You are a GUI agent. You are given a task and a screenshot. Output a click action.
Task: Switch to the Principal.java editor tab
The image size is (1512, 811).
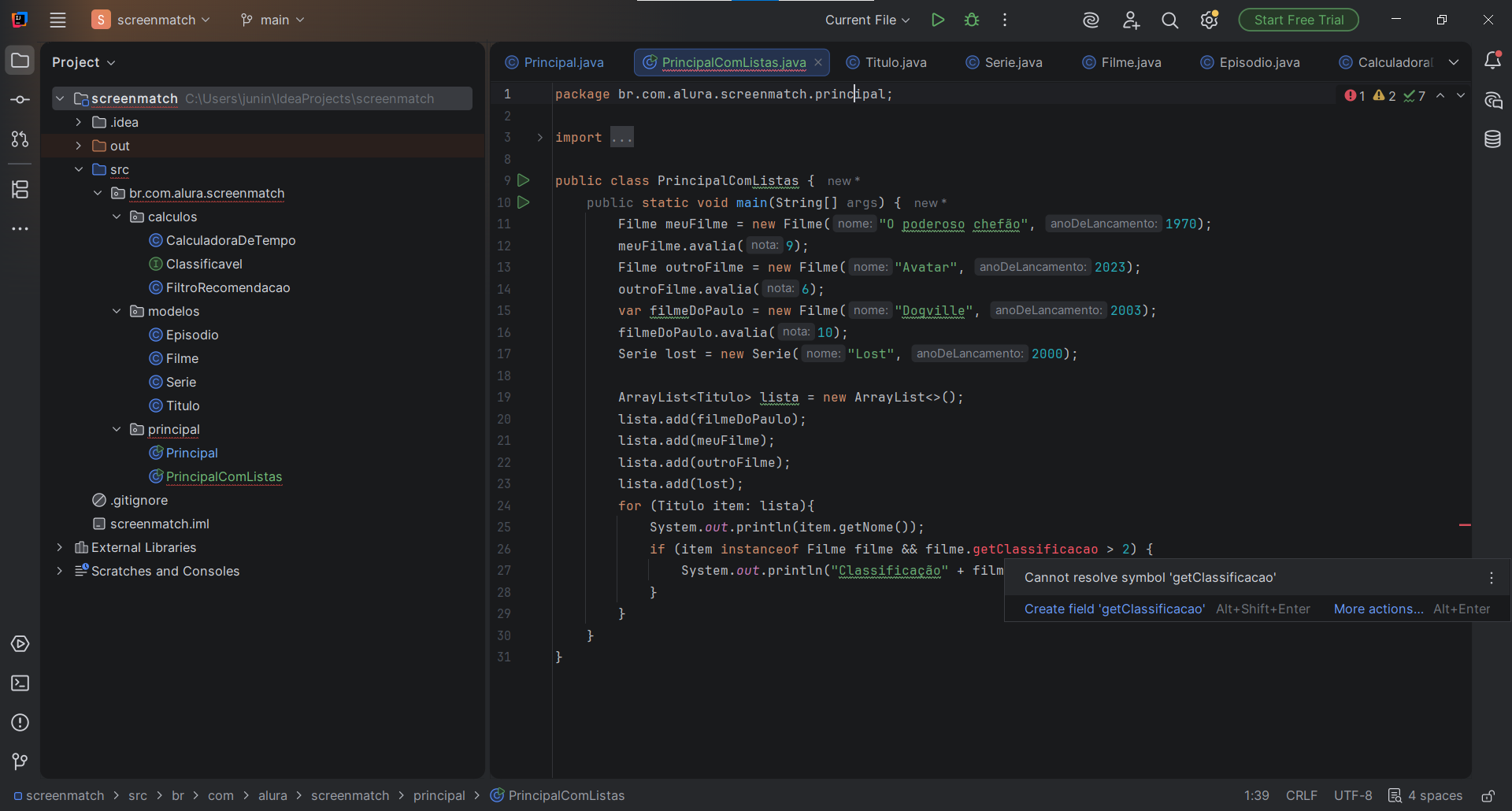click(x=563, y=62)
